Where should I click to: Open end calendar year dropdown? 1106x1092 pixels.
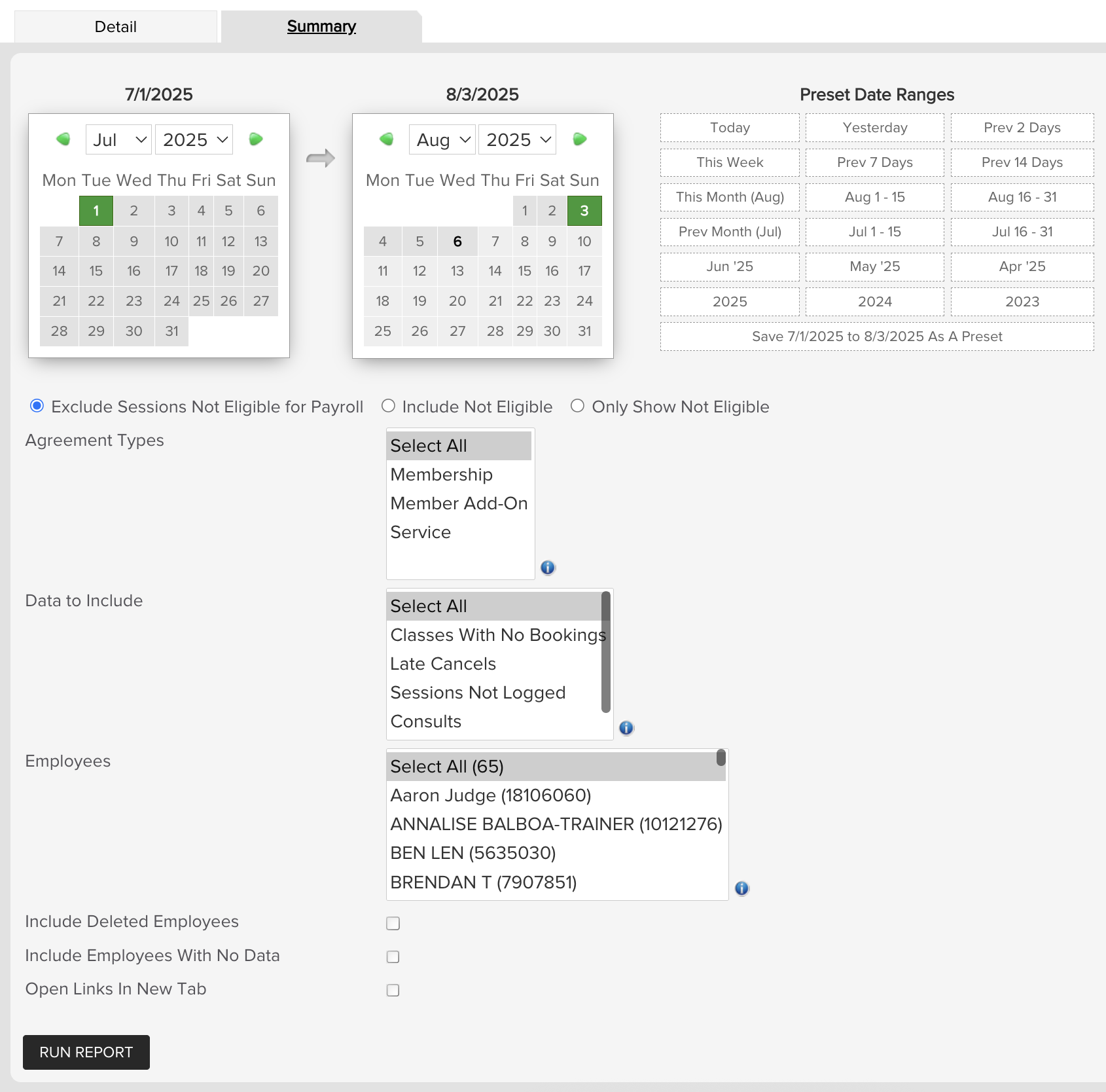coord(517,139)
